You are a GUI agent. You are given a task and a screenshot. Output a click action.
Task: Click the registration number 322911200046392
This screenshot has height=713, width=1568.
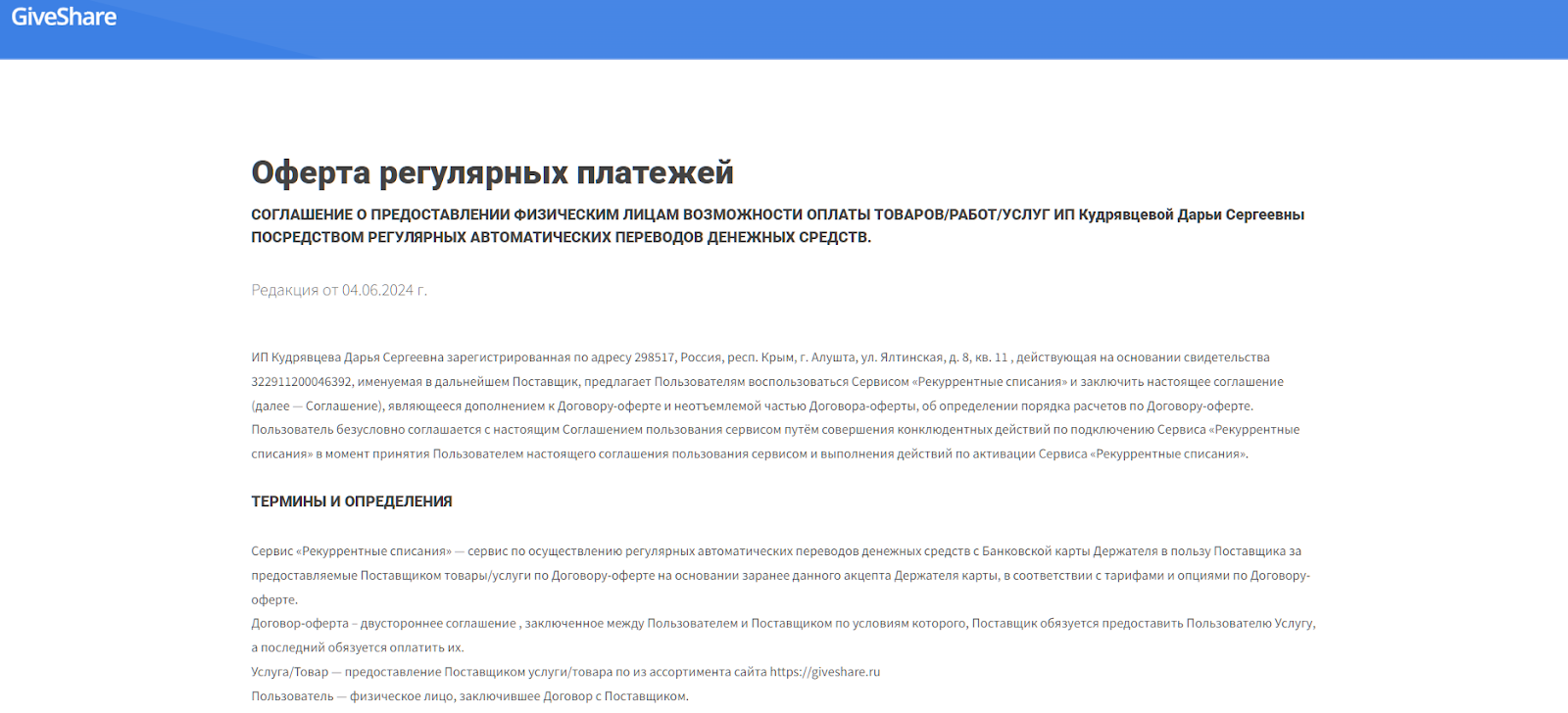tap(301, 382)
